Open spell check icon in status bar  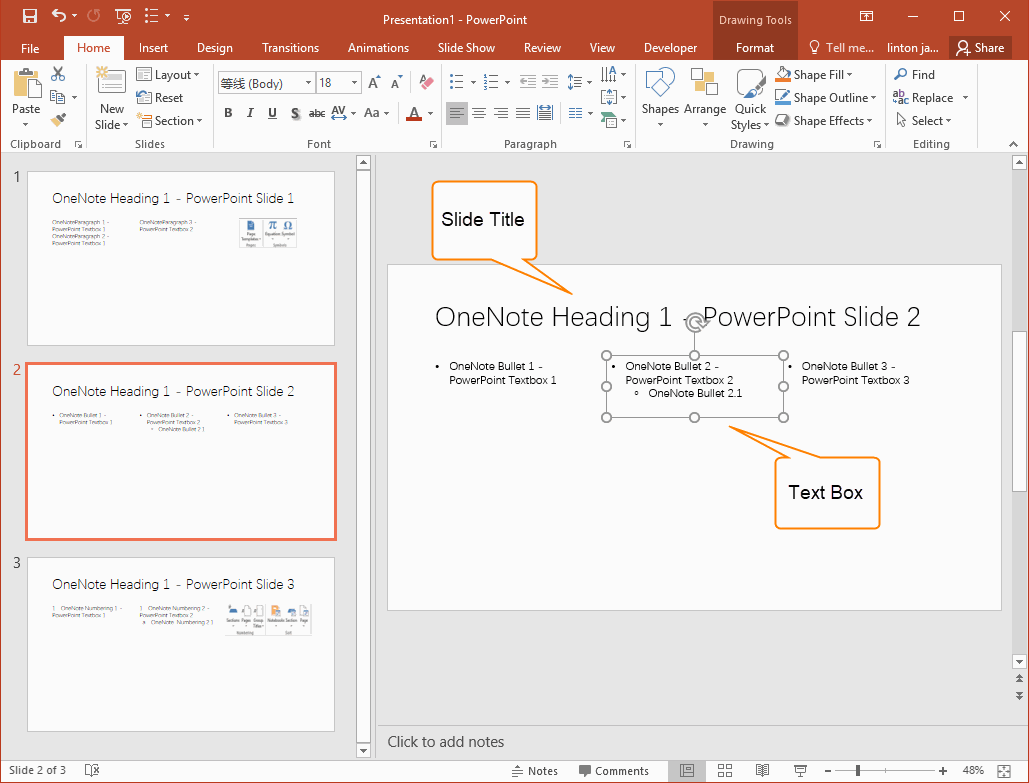click(x=92, y=771)
